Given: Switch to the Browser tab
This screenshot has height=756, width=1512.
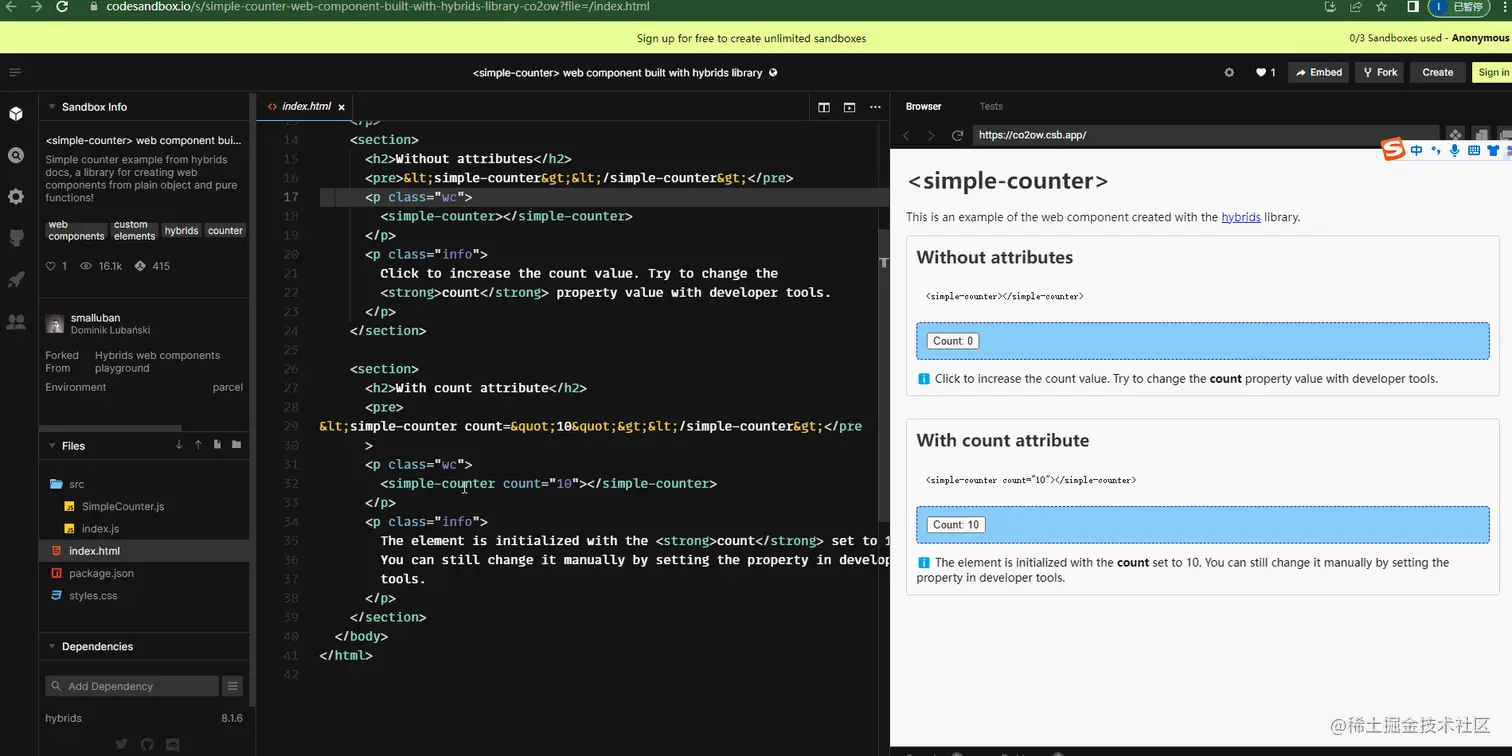Looking at the screenshot, I should [x=923, y=106].
